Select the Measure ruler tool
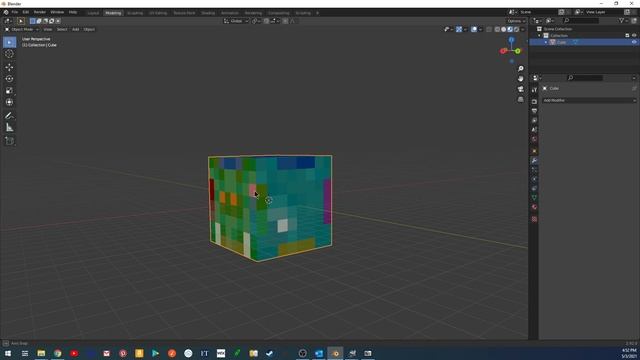The height and width of the screenshot is (360, 640). pyautogui.click(x=9, y=128)
